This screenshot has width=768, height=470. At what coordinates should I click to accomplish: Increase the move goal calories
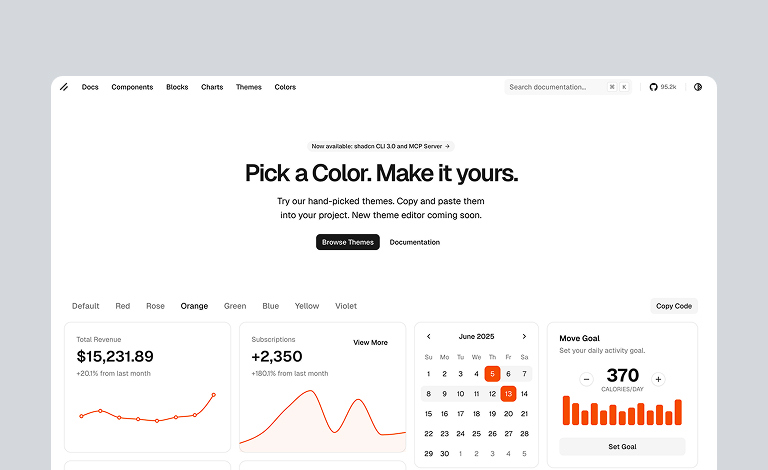pos(658,379)
